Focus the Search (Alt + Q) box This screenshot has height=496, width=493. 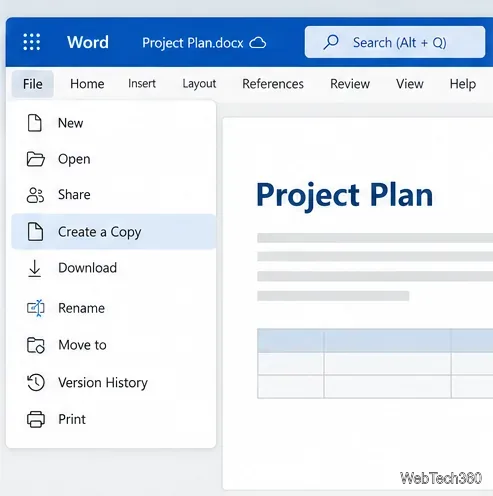(x=395, y=42)
